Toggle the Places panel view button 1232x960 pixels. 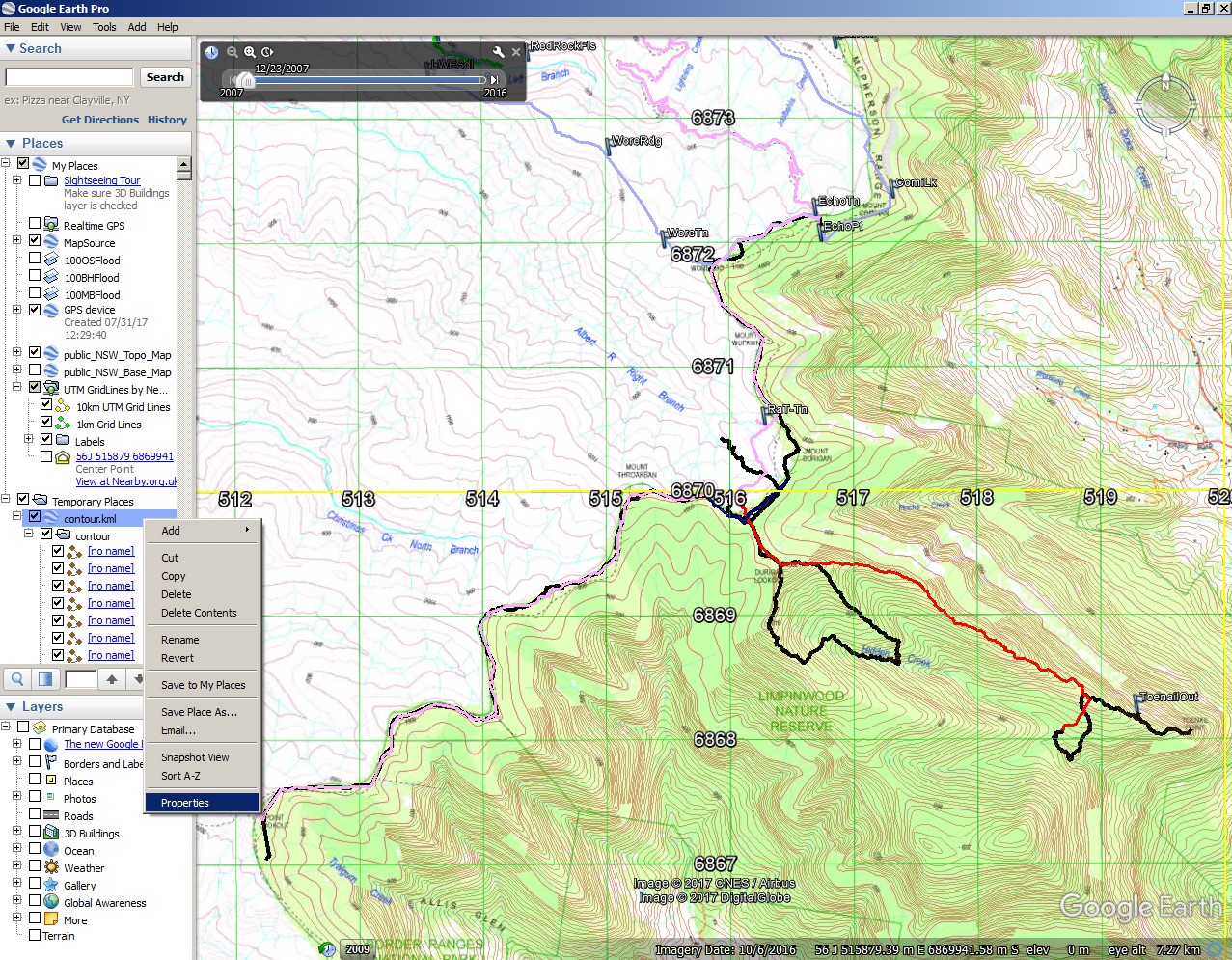44,679
